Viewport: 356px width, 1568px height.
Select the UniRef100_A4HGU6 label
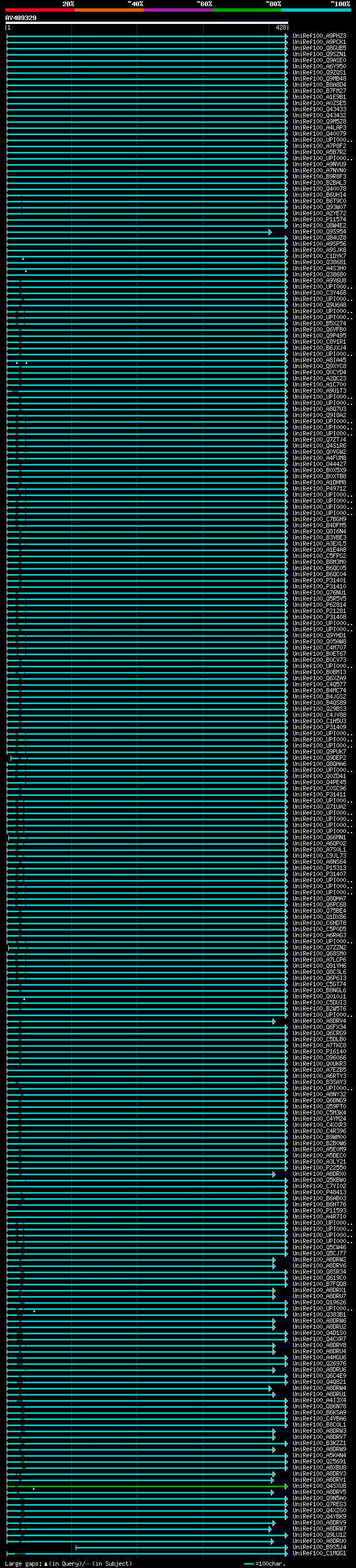pyautogui.click(x=319, y=1357)
